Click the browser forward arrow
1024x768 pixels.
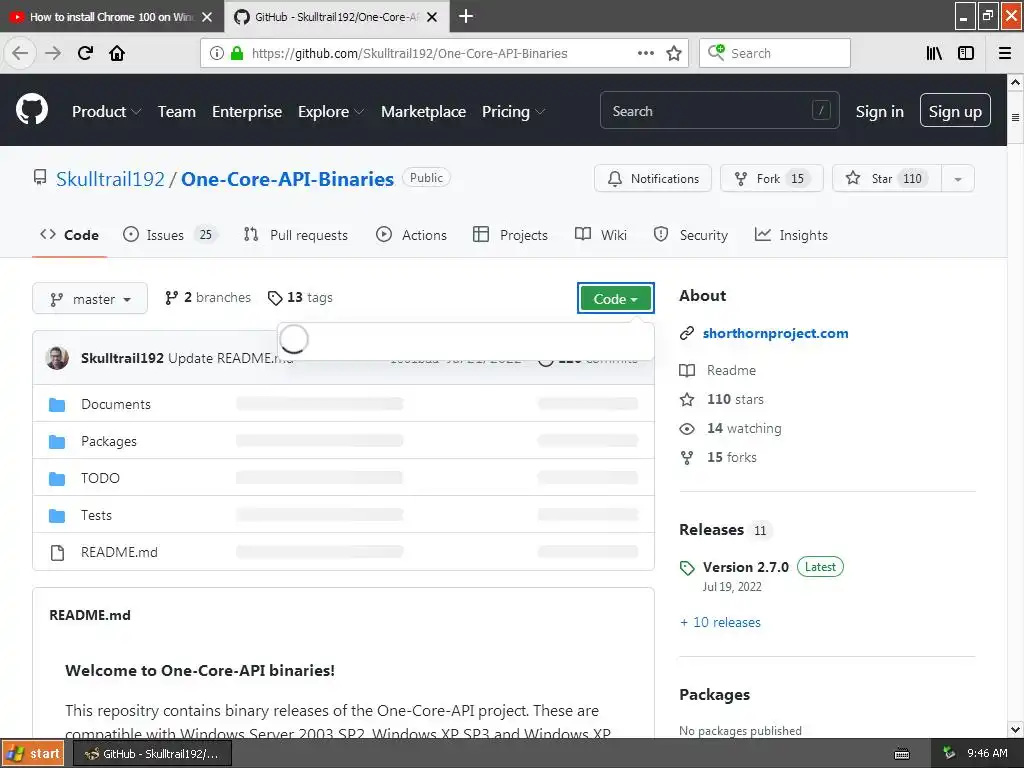(53, 53)
